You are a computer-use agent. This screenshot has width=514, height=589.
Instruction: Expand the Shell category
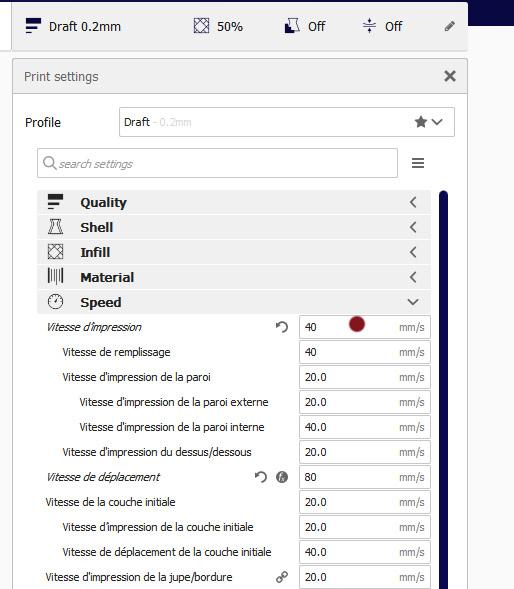[x=234, y=227]
